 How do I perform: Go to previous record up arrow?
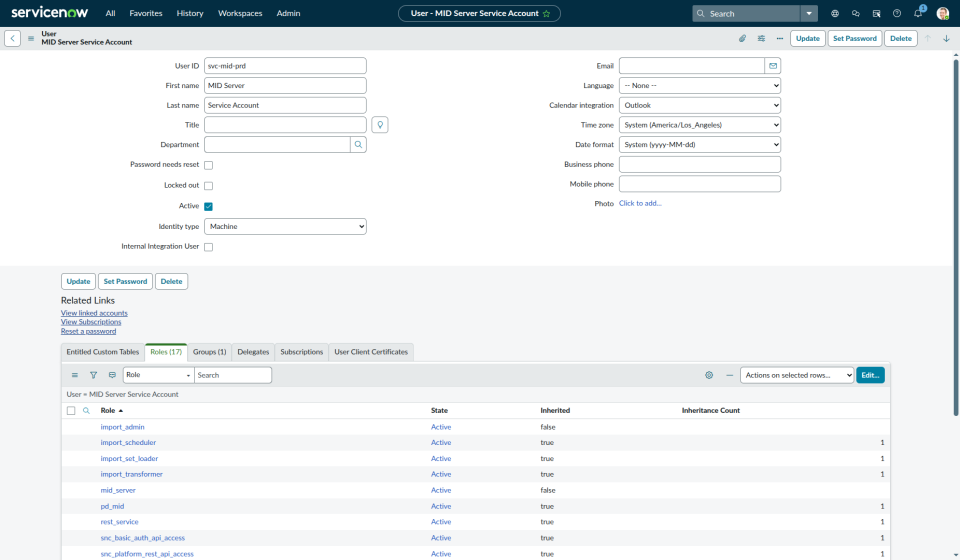928,39
